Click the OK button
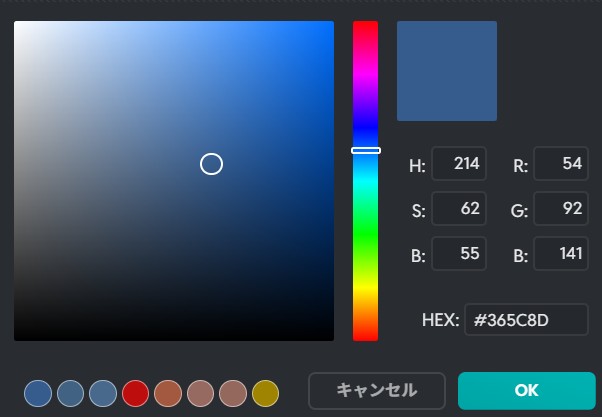Screen dimensions: 602x417 tap(526, 391)
